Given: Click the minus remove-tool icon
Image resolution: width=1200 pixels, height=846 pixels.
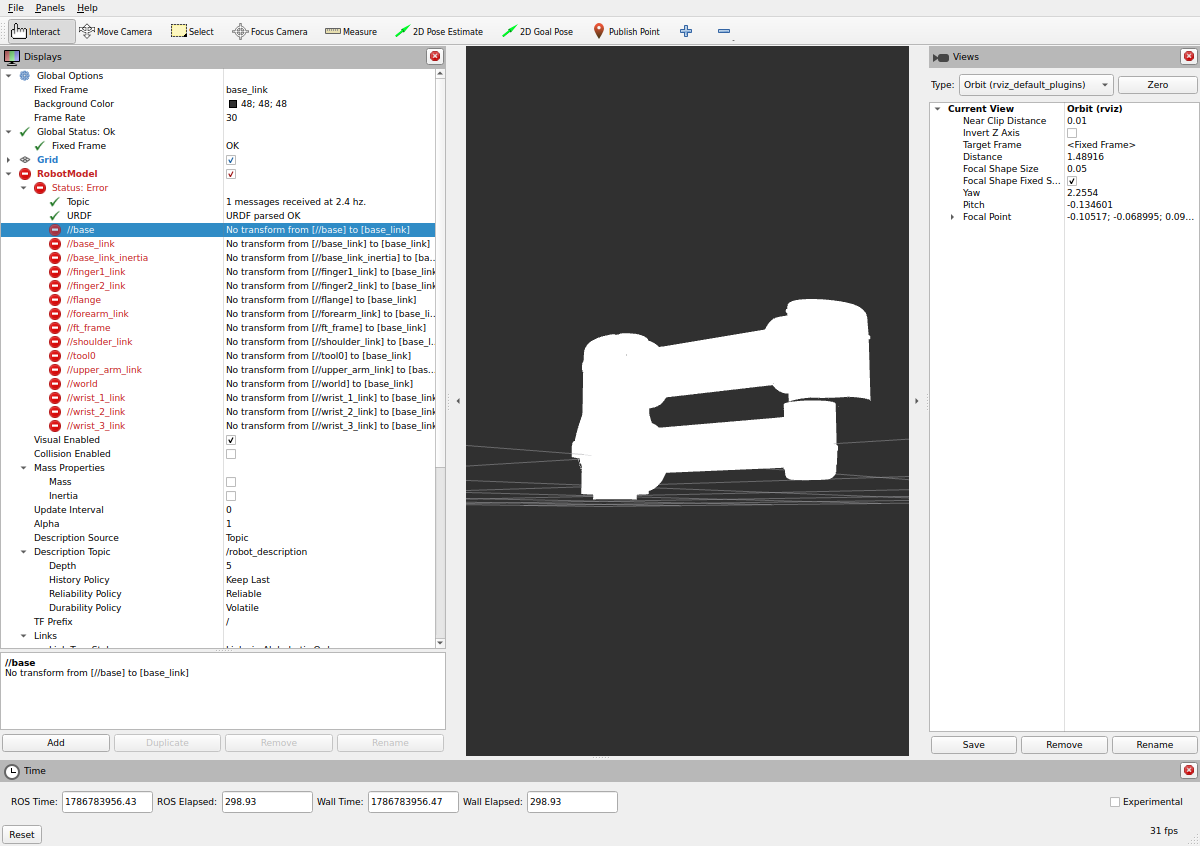Looking at the screenshot, I should pyautogui.click(x=724, y=31).
